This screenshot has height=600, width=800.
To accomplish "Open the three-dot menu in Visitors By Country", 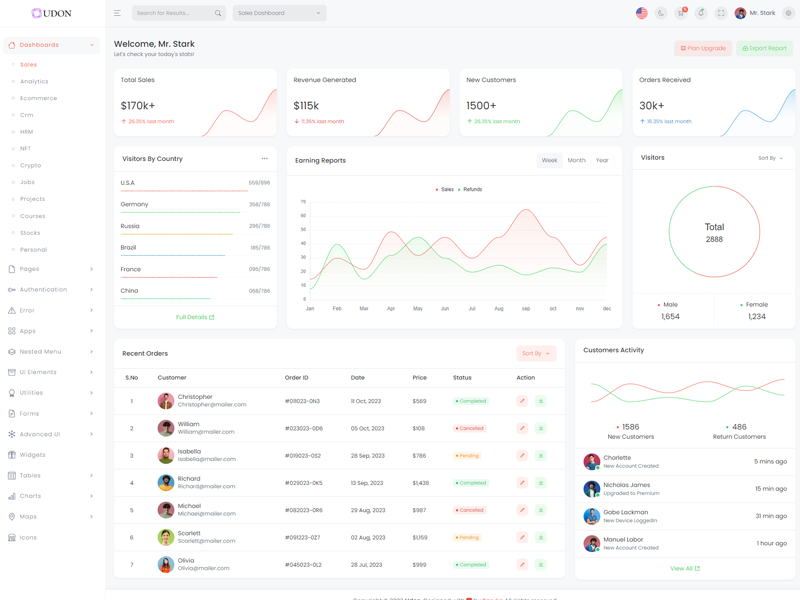I will [x=264, y=159].
